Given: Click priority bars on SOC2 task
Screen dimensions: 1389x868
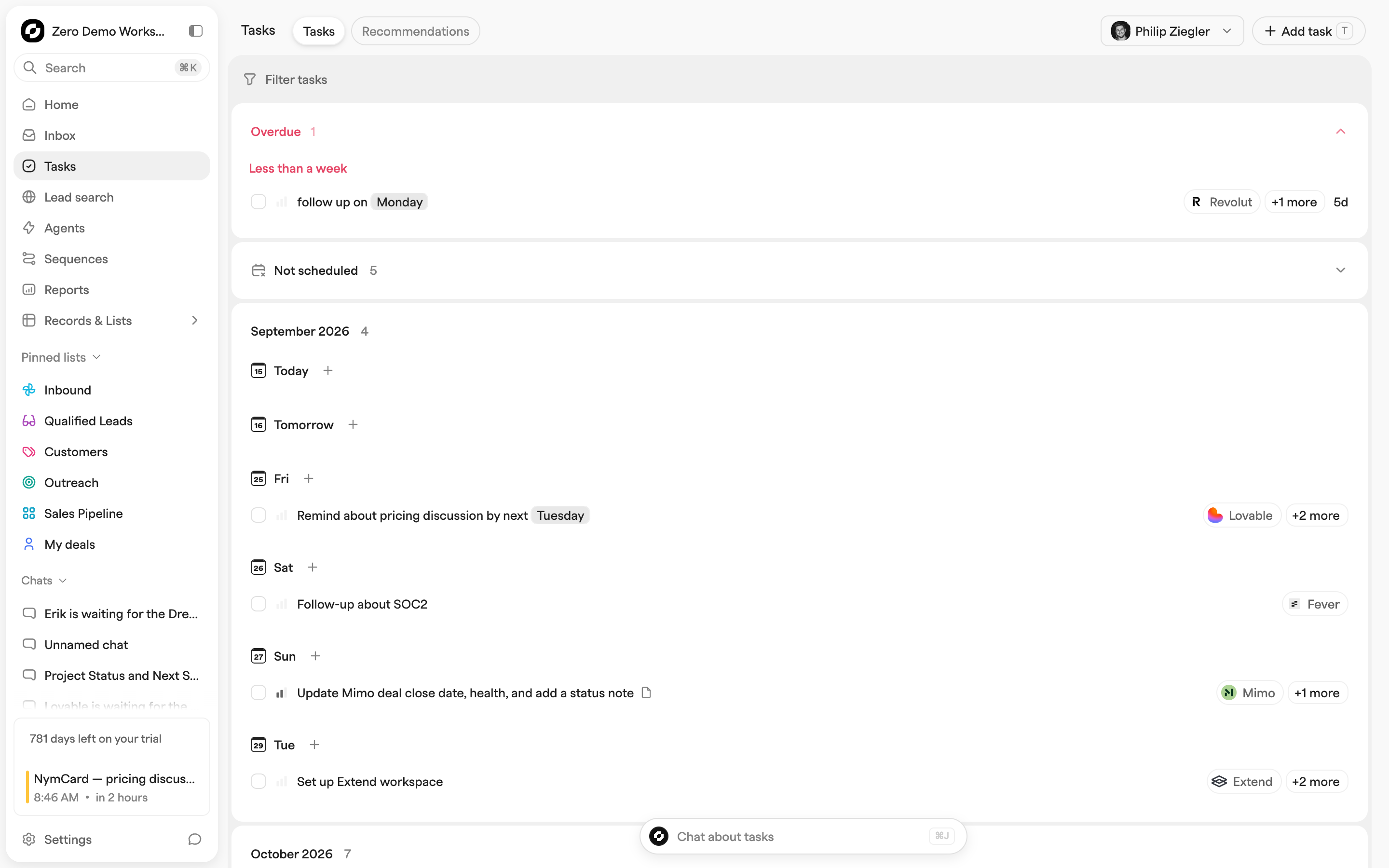Looking at the screenshot, I should pyautogui.click(x=281, y=604).
